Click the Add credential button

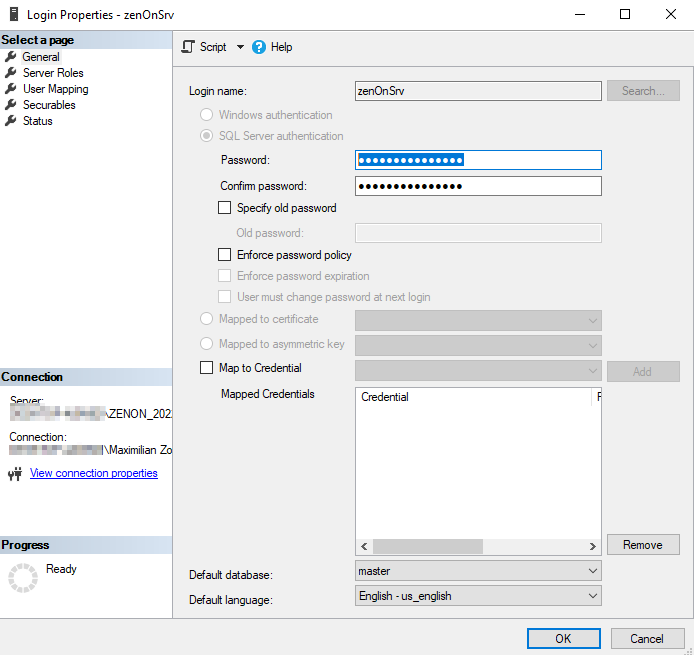(x=643, y=371)
